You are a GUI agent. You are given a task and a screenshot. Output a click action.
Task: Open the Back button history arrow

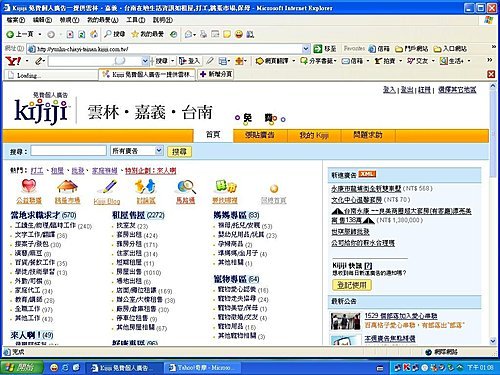pos(40,34)
